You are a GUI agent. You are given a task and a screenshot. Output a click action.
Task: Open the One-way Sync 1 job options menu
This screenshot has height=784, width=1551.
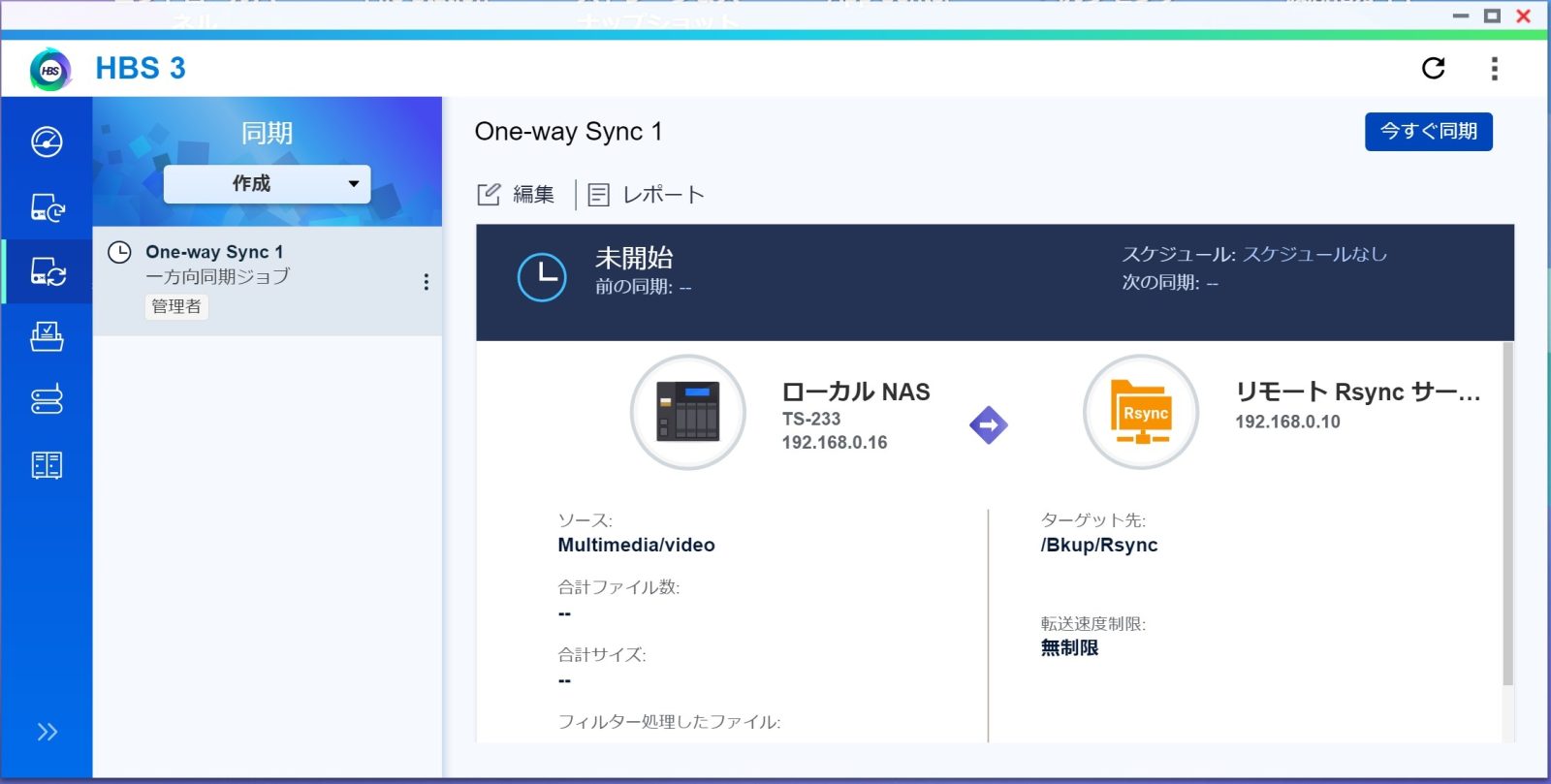[x=426, y=282]
